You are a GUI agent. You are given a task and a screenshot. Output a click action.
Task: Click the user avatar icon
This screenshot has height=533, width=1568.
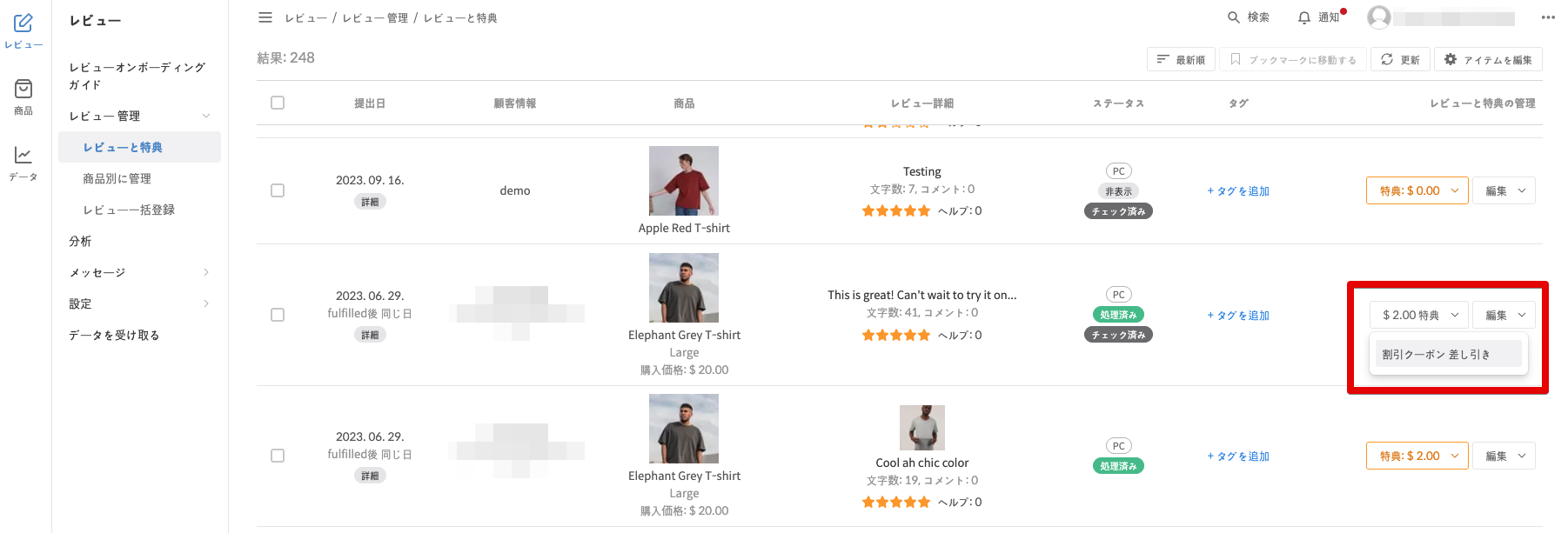point(1378,17)
